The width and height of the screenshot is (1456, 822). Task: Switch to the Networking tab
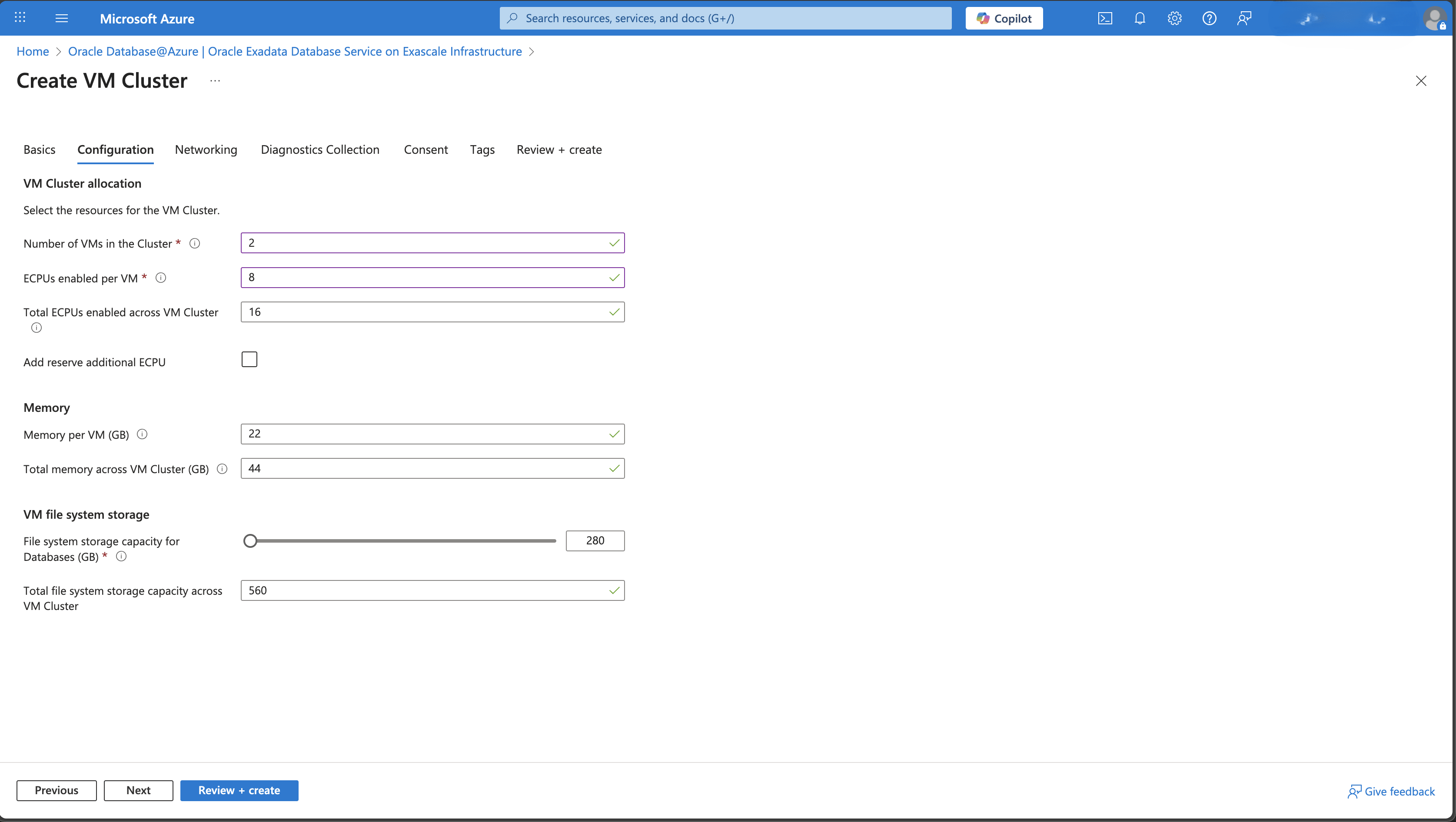tap(206, 149)
